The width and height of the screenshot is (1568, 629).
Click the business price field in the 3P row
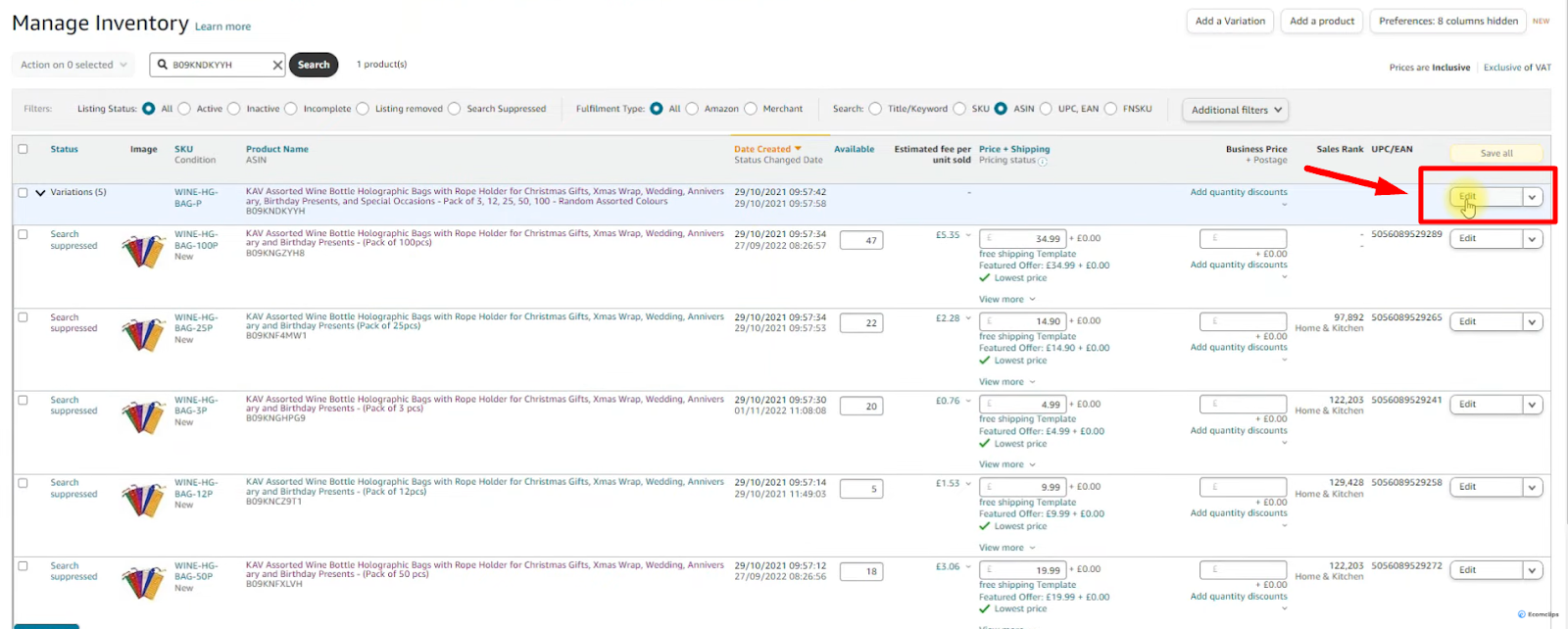[1243, 404]
